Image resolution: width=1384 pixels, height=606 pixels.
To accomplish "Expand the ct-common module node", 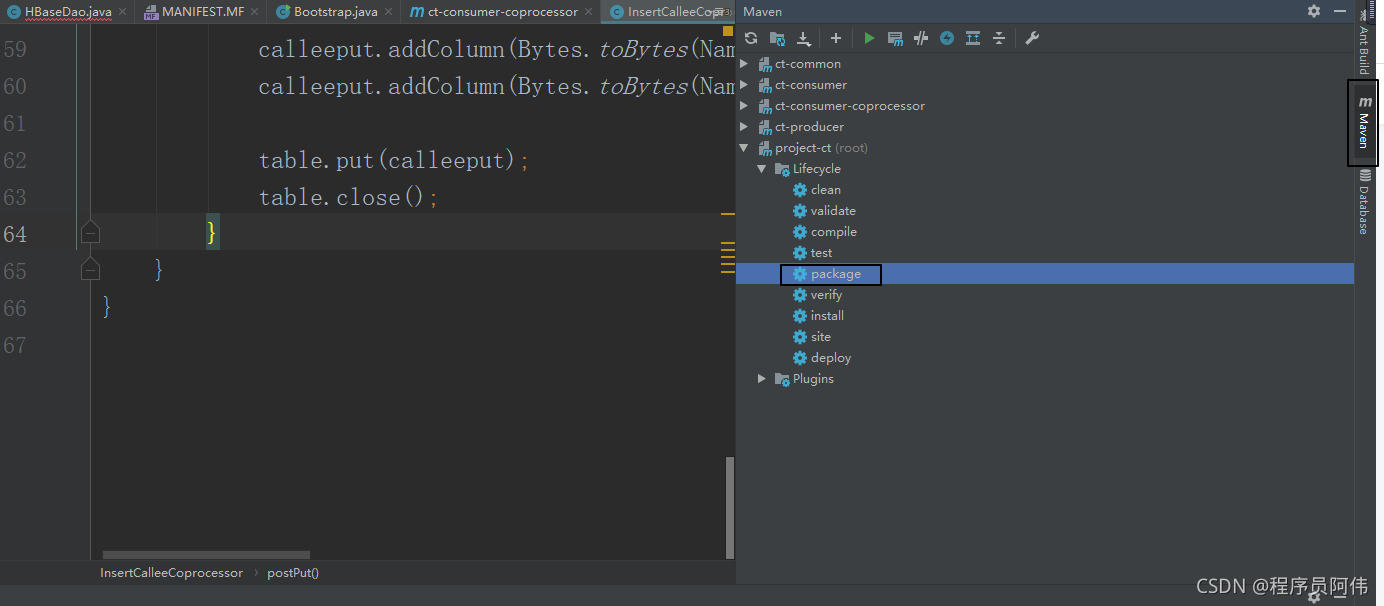I will coord(743,64).
